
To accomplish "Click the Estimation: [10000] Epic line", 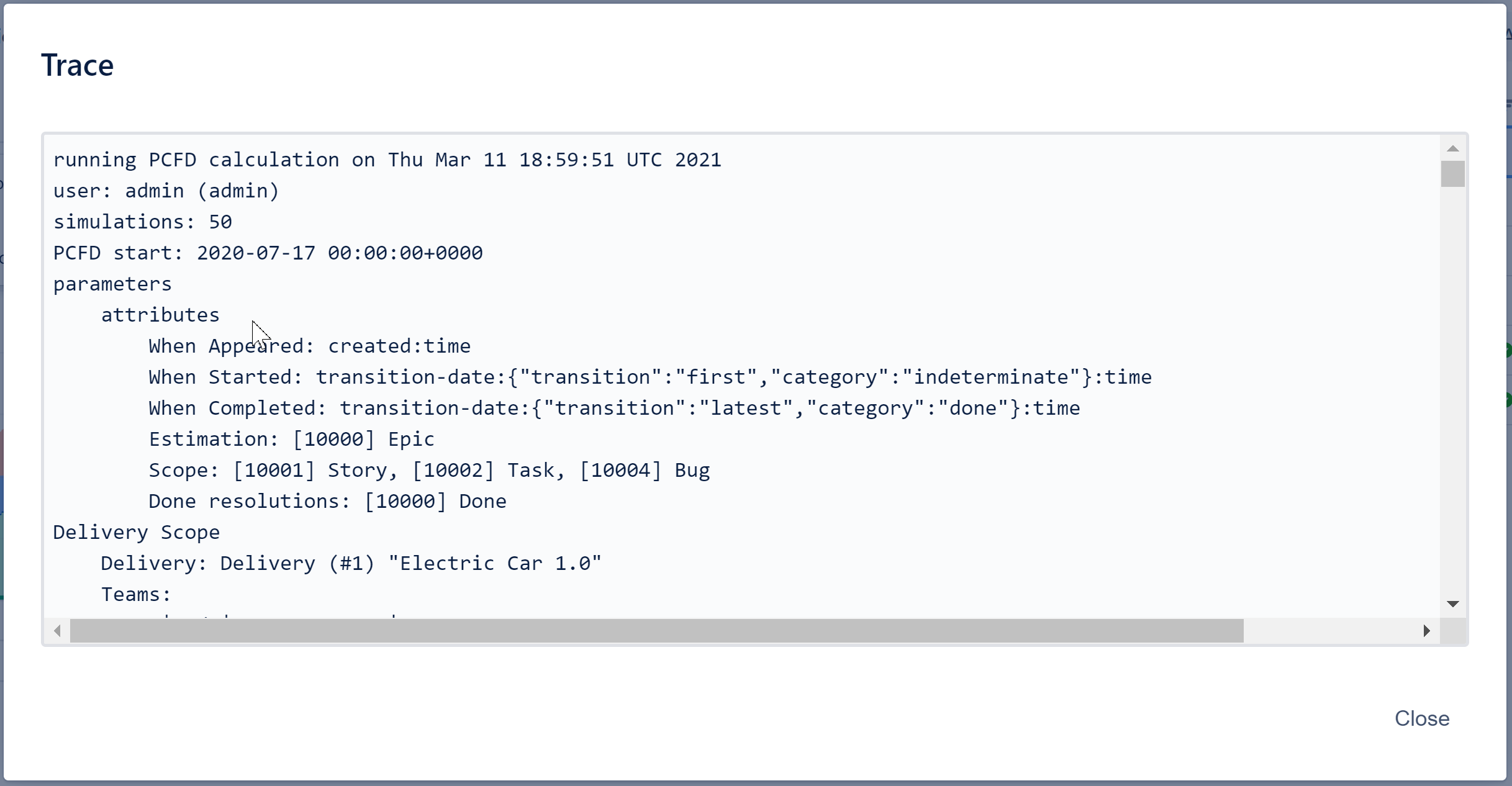I will (x=291, y=439).
